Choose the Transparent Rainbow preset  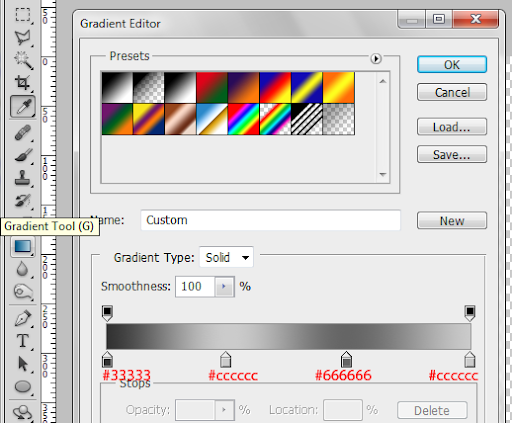pyautogui.click(x=275, y=119)
